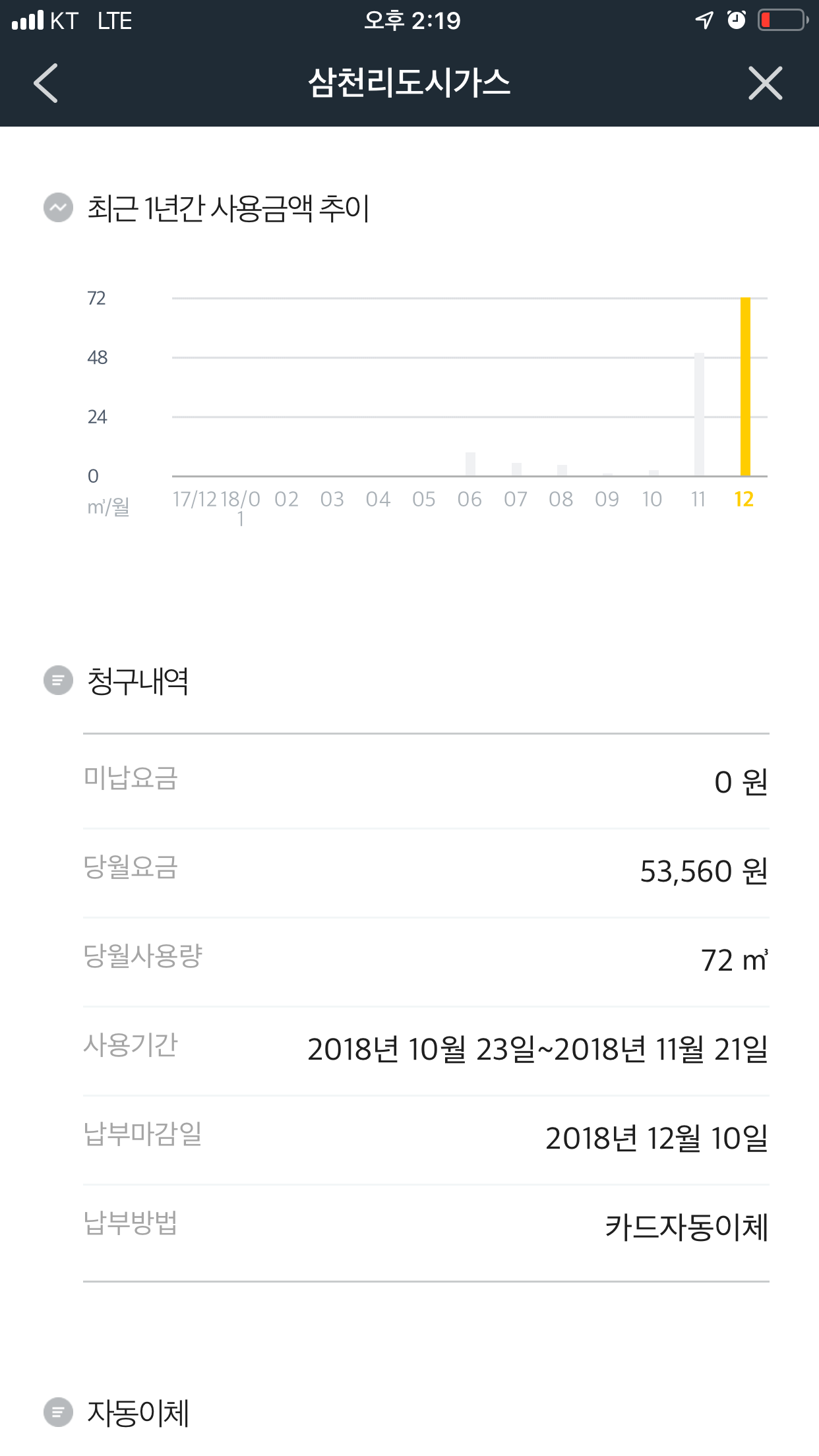
Task: Tap the 06 month usage bar
Action: point(470,464)
